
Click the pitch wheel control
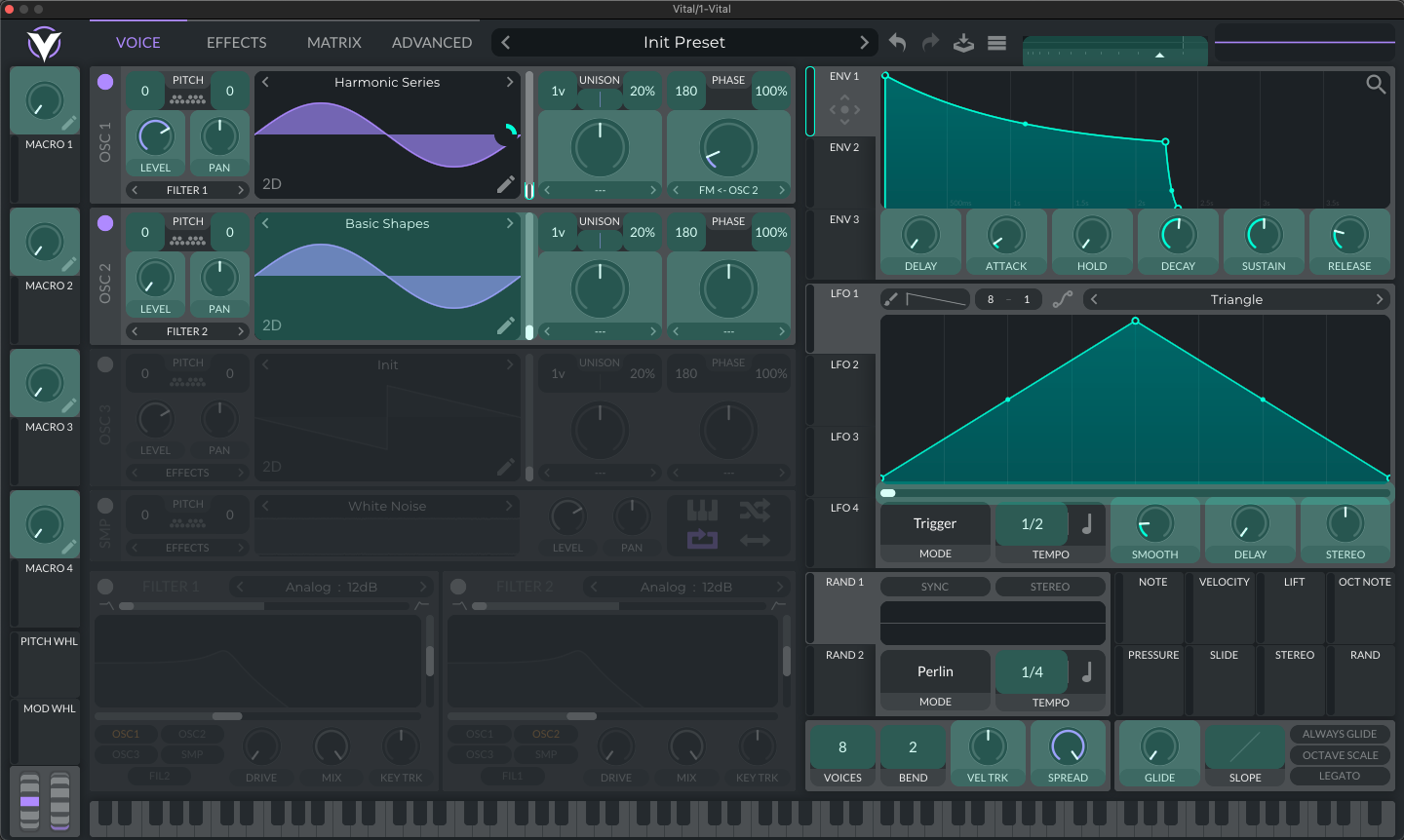pyautogui.click(x=30, y=801)
